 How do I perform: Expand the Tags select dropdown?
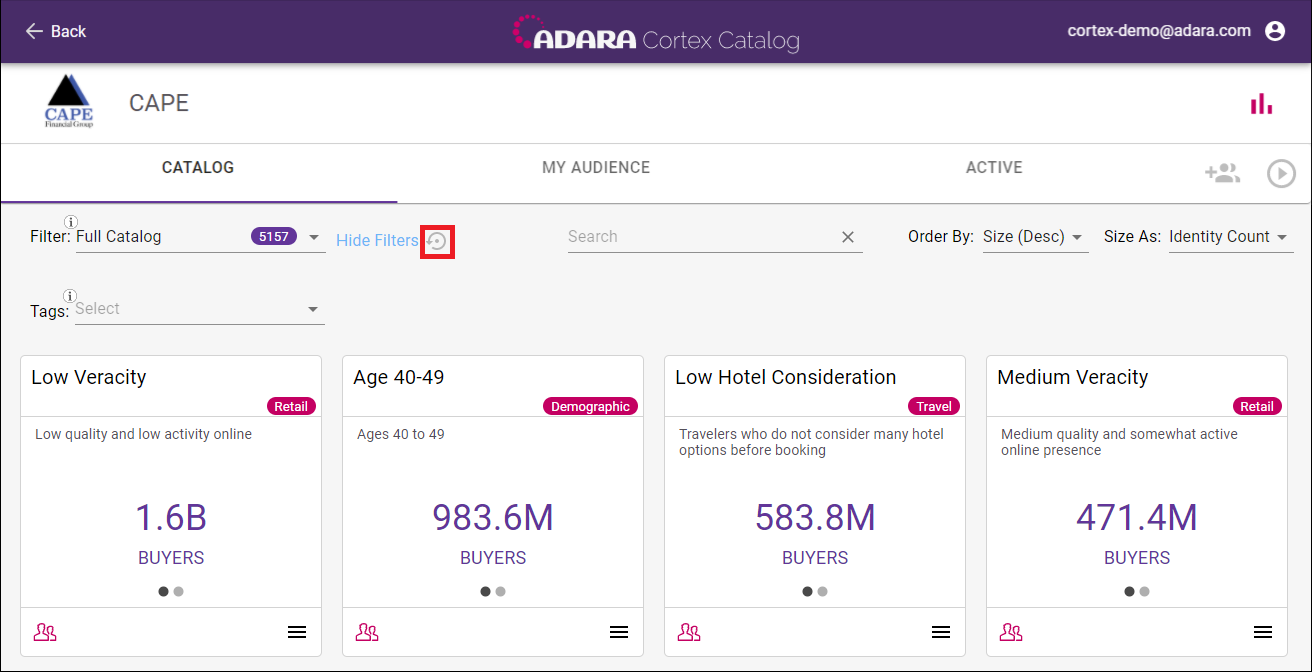point(313,308)
